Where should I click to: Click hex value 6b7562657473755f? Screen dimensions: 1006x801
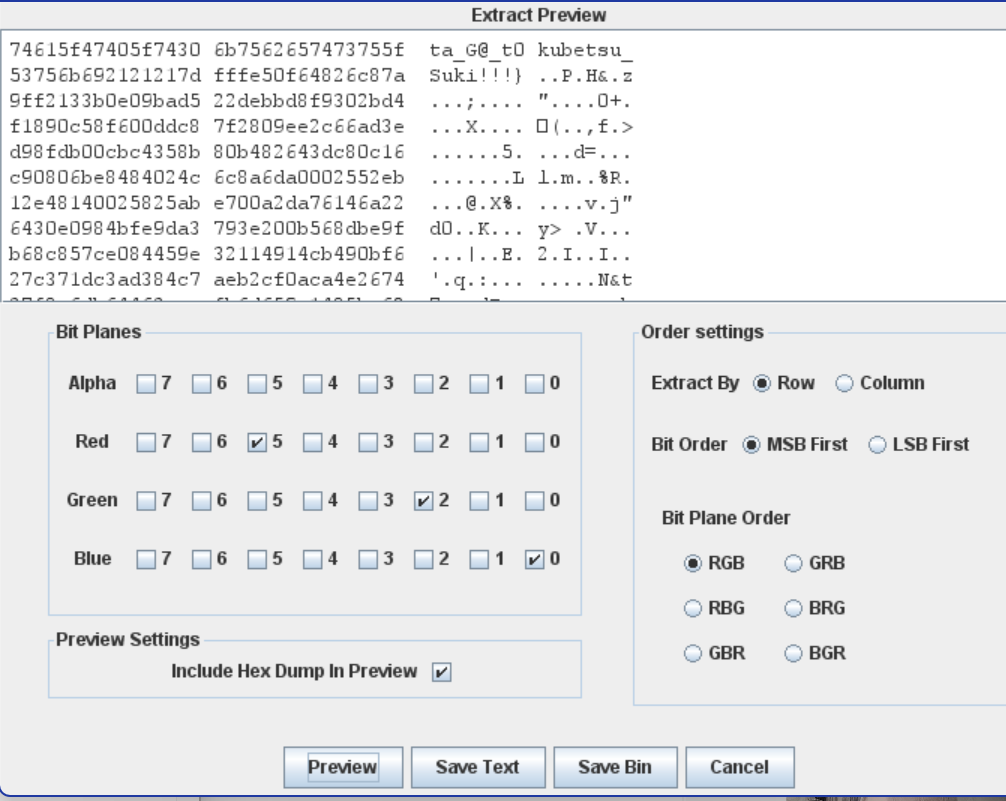click(309, 50)
